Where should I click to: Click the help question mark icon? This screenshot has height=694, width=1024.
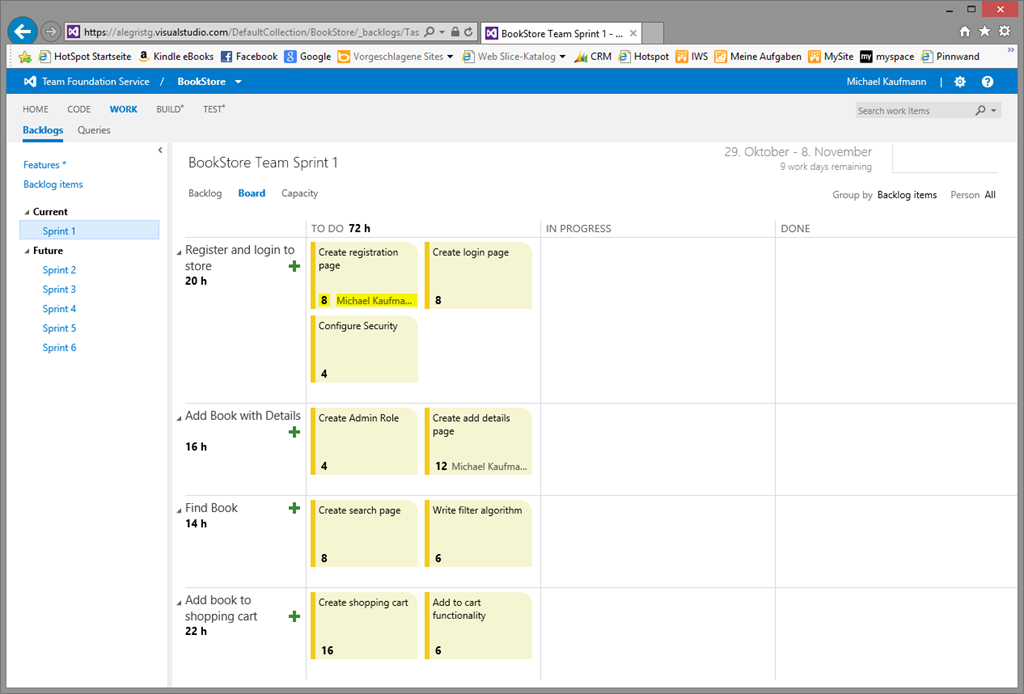(987, 82)
